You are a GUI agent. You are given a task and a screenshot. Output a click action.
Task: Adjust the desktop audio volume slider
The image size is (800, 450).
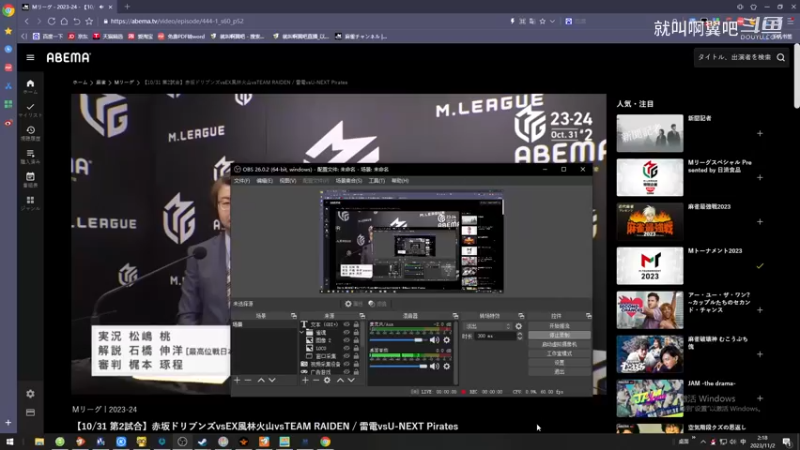398,366
